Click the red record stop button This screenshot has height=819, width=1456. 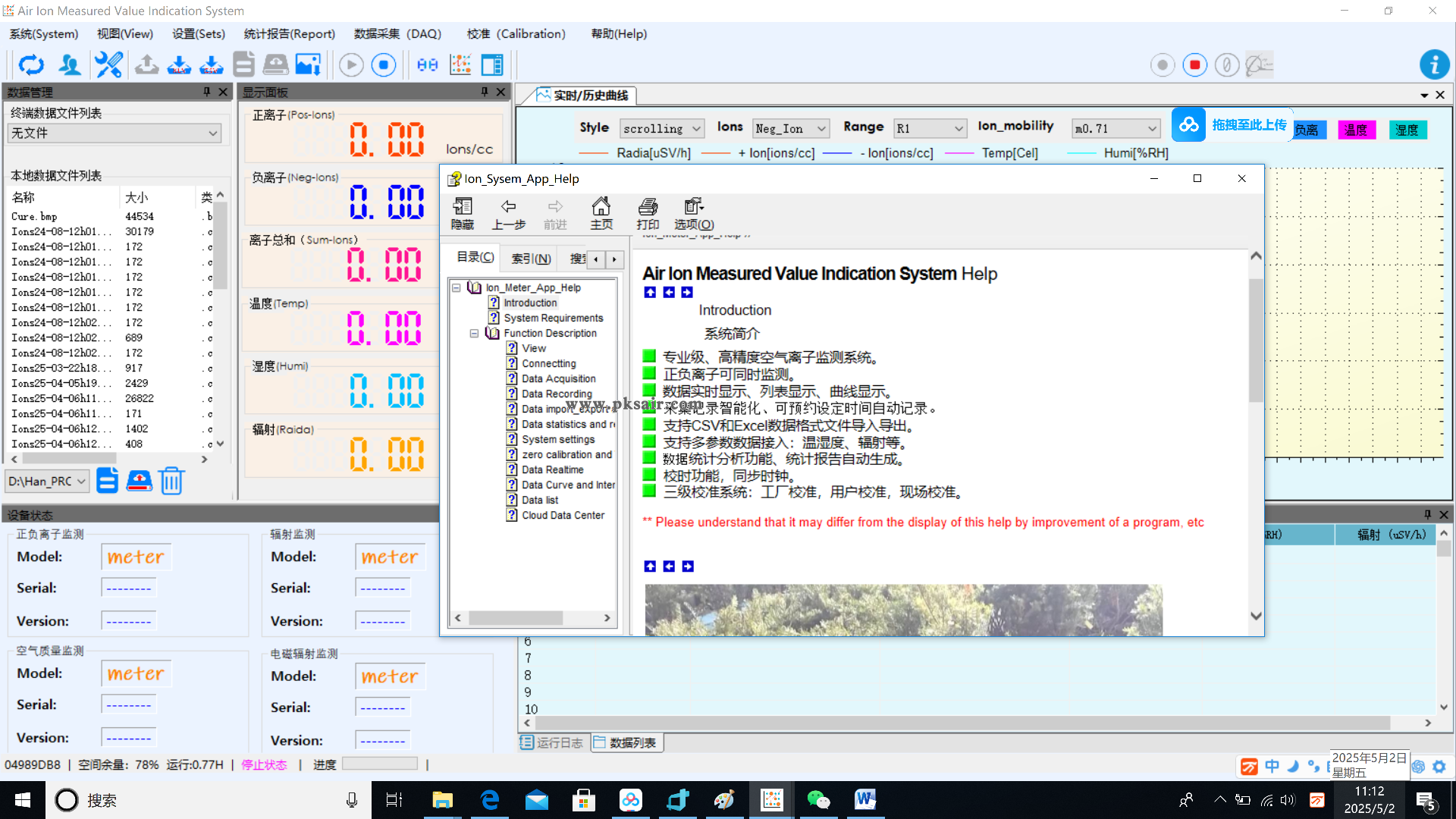point(1194,65)
